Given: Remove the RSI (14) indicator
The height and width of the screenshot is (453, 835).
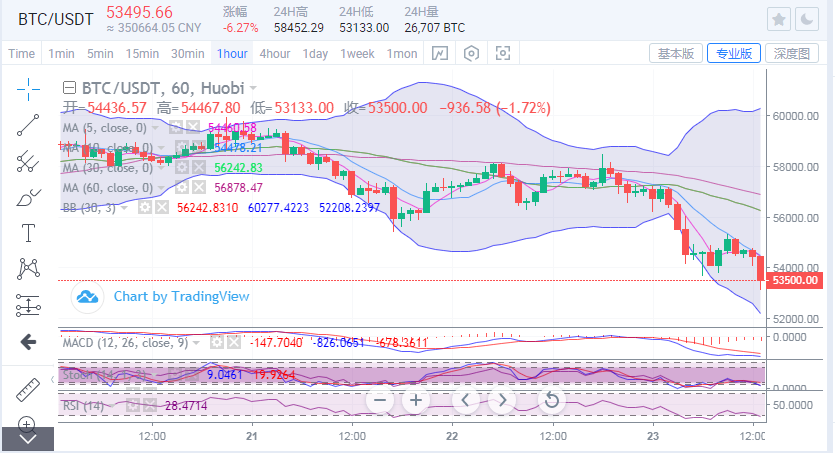Looking at the screenshot, I should 150,406.
